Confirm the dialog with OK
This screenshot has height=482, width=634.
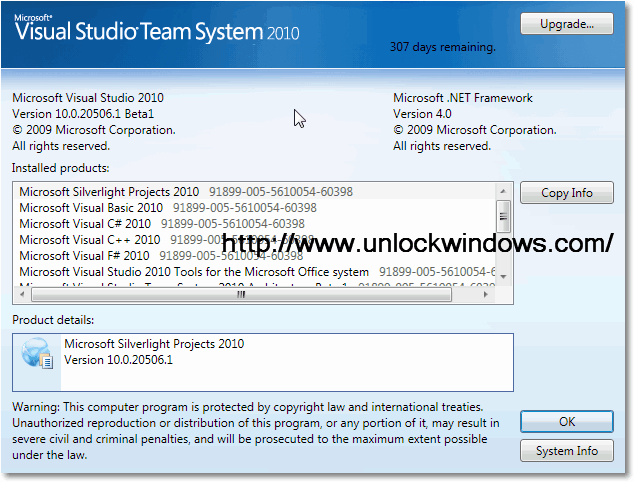point(566,422)
